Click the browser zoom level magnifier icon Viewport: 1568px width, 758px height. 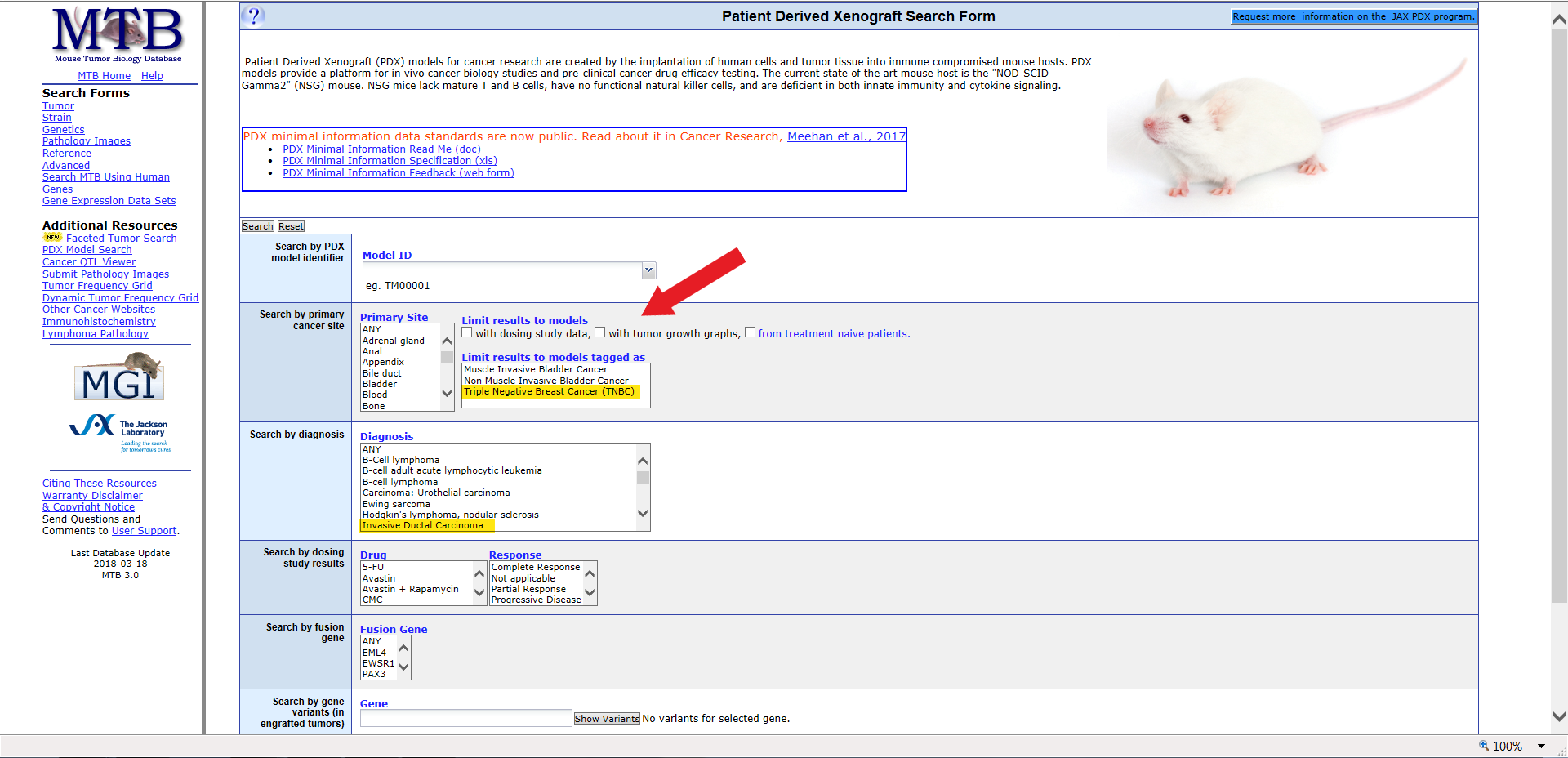pyautogui.click(x=1484, y=746)
